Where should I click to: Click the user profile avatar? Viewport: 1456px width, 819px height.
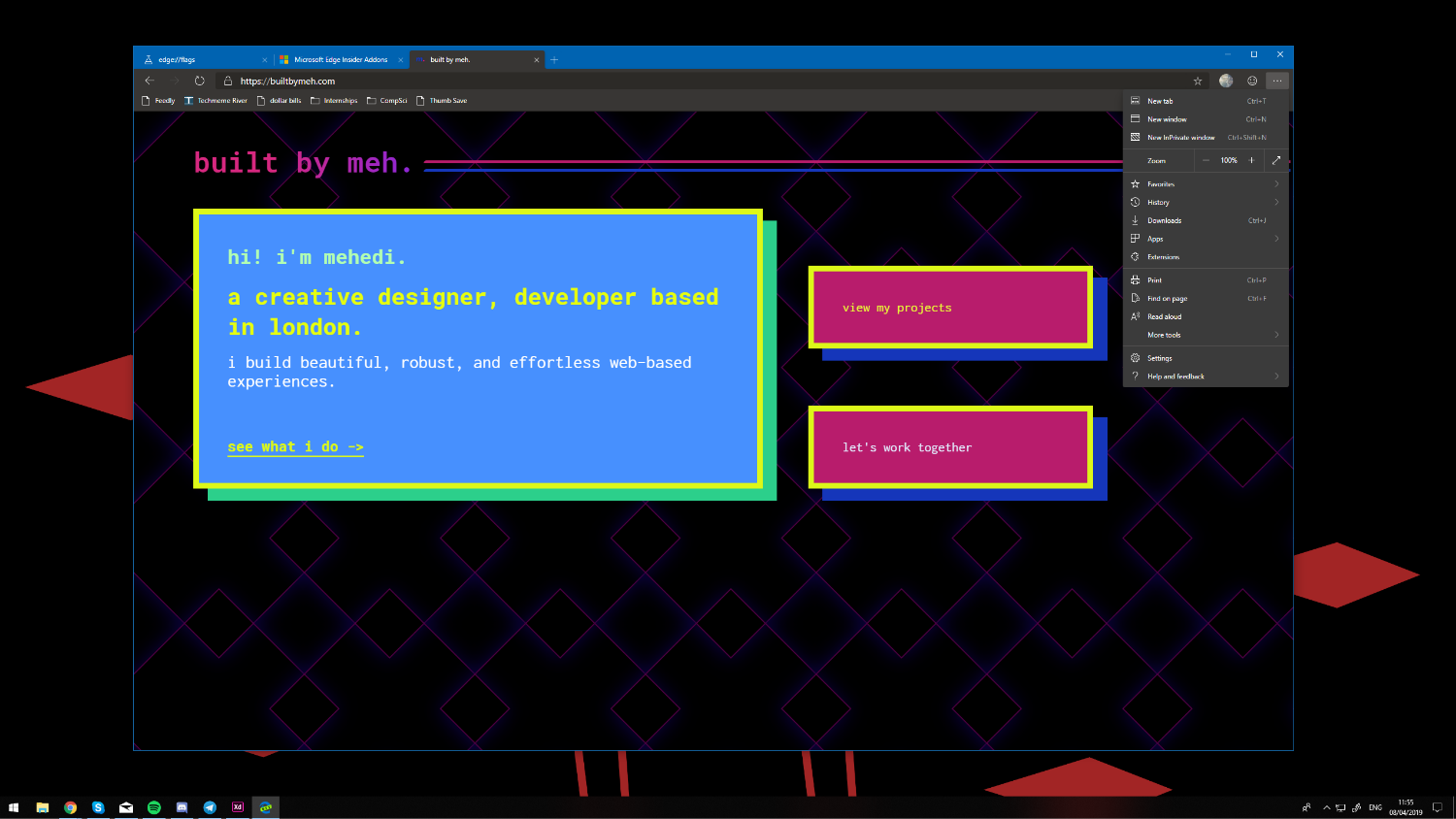[1226, 81]
